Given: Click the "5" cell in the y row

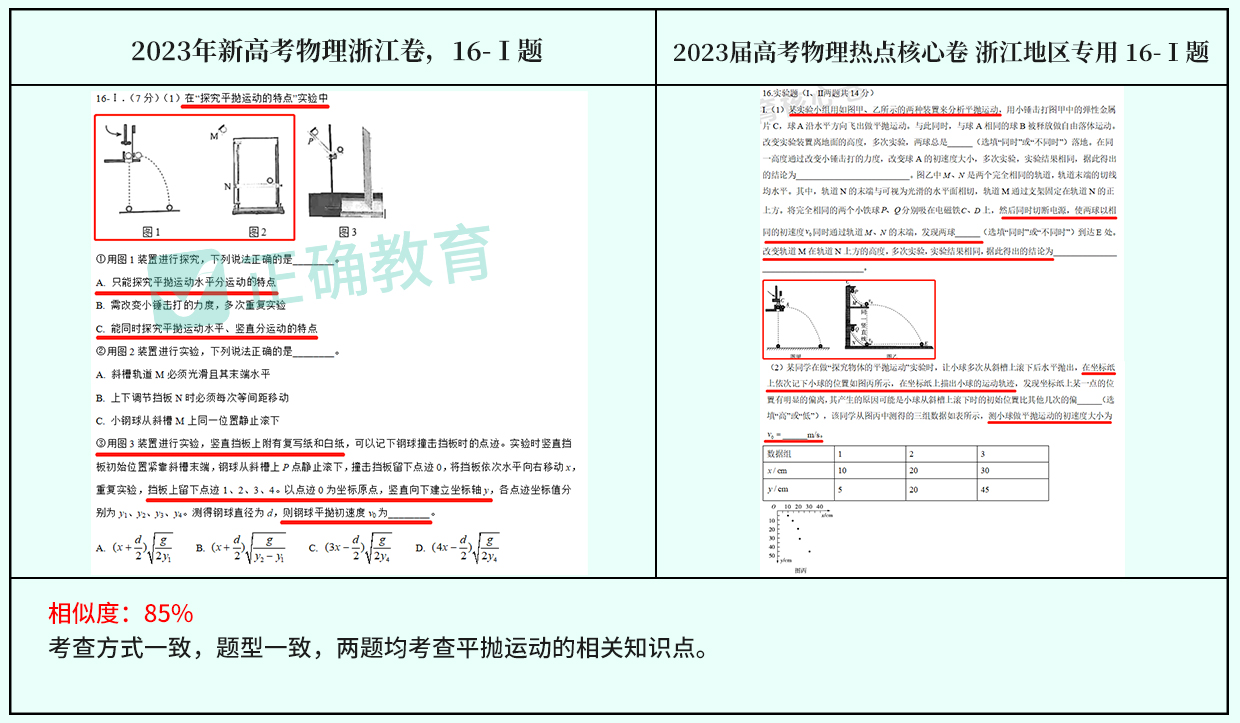Looking at the screenshot, I should 868,489.
